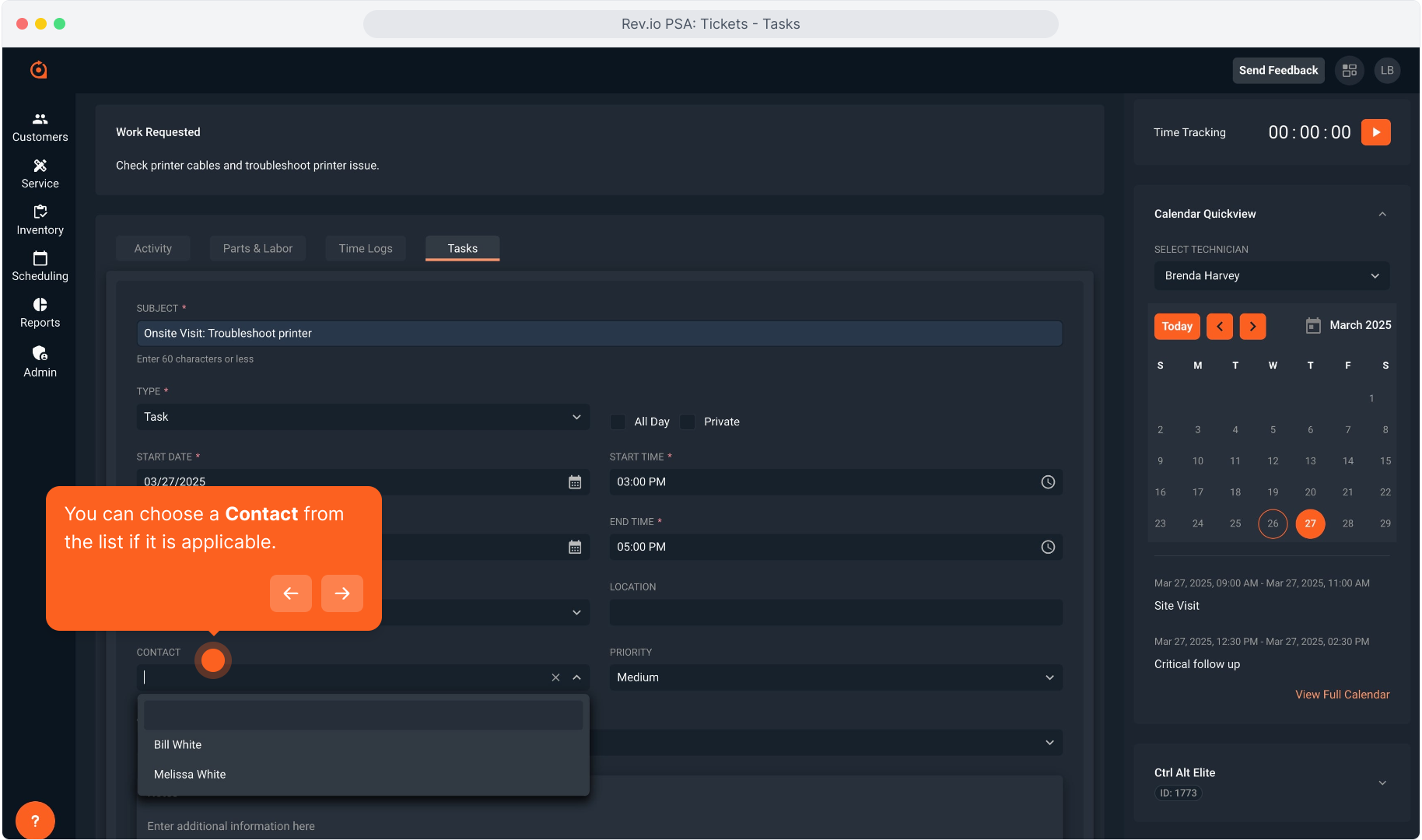Screen dimensions: 1422x840
Task: Start the time tracking timer
Action: (1375, 132)
